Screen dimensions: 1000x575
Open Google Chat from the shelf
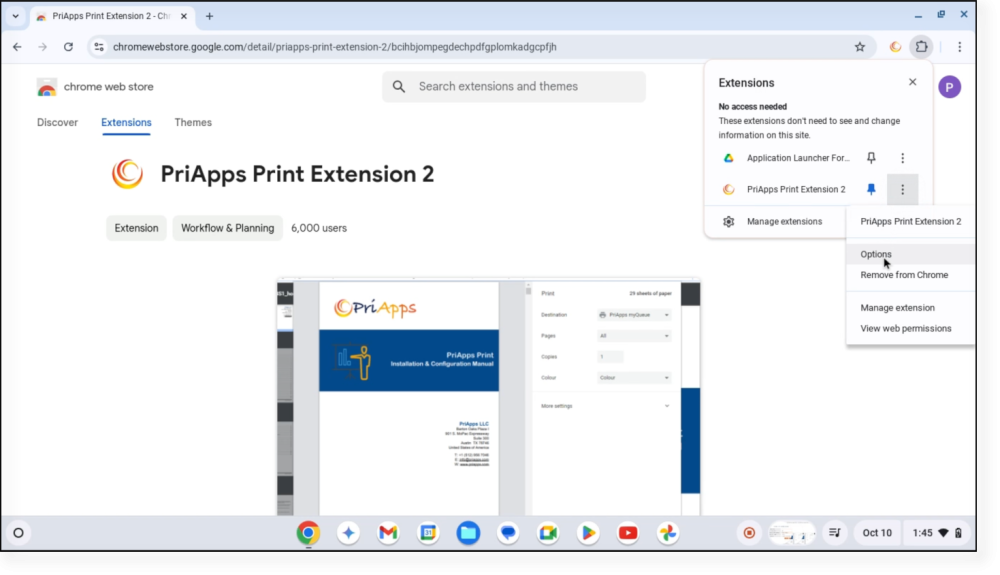tap(508, 533)
